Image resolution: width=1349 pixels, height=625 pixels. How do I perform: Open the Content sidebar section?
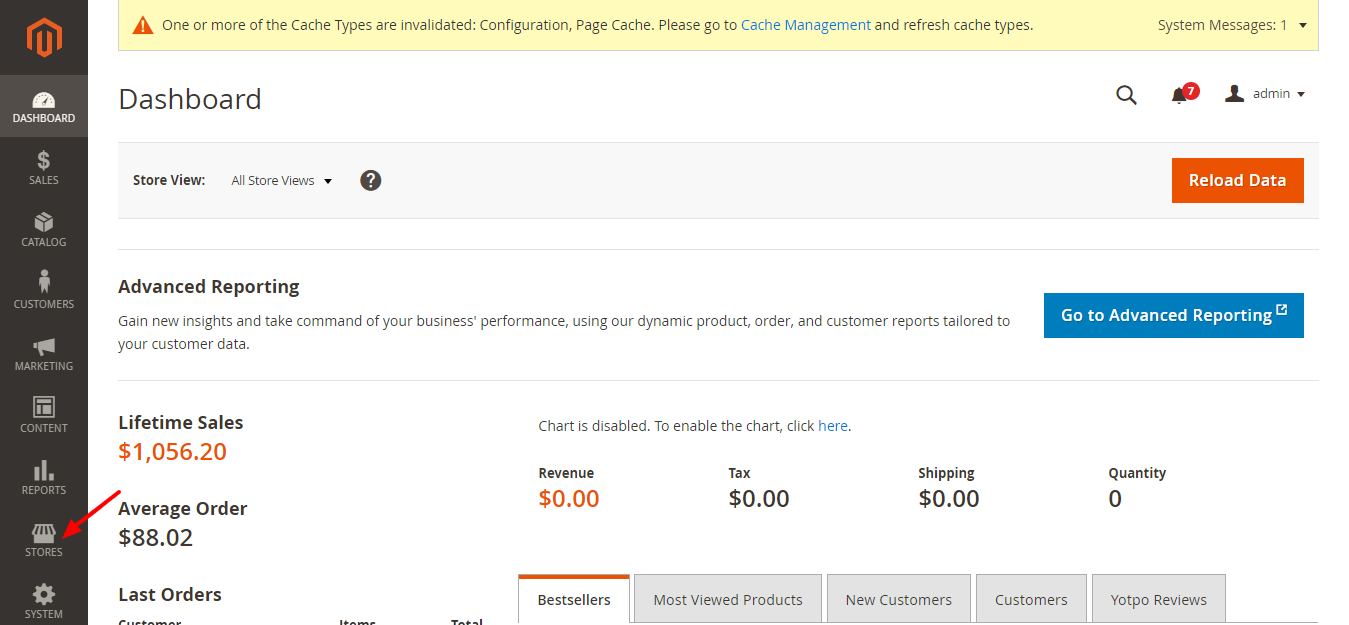(44, 415)
